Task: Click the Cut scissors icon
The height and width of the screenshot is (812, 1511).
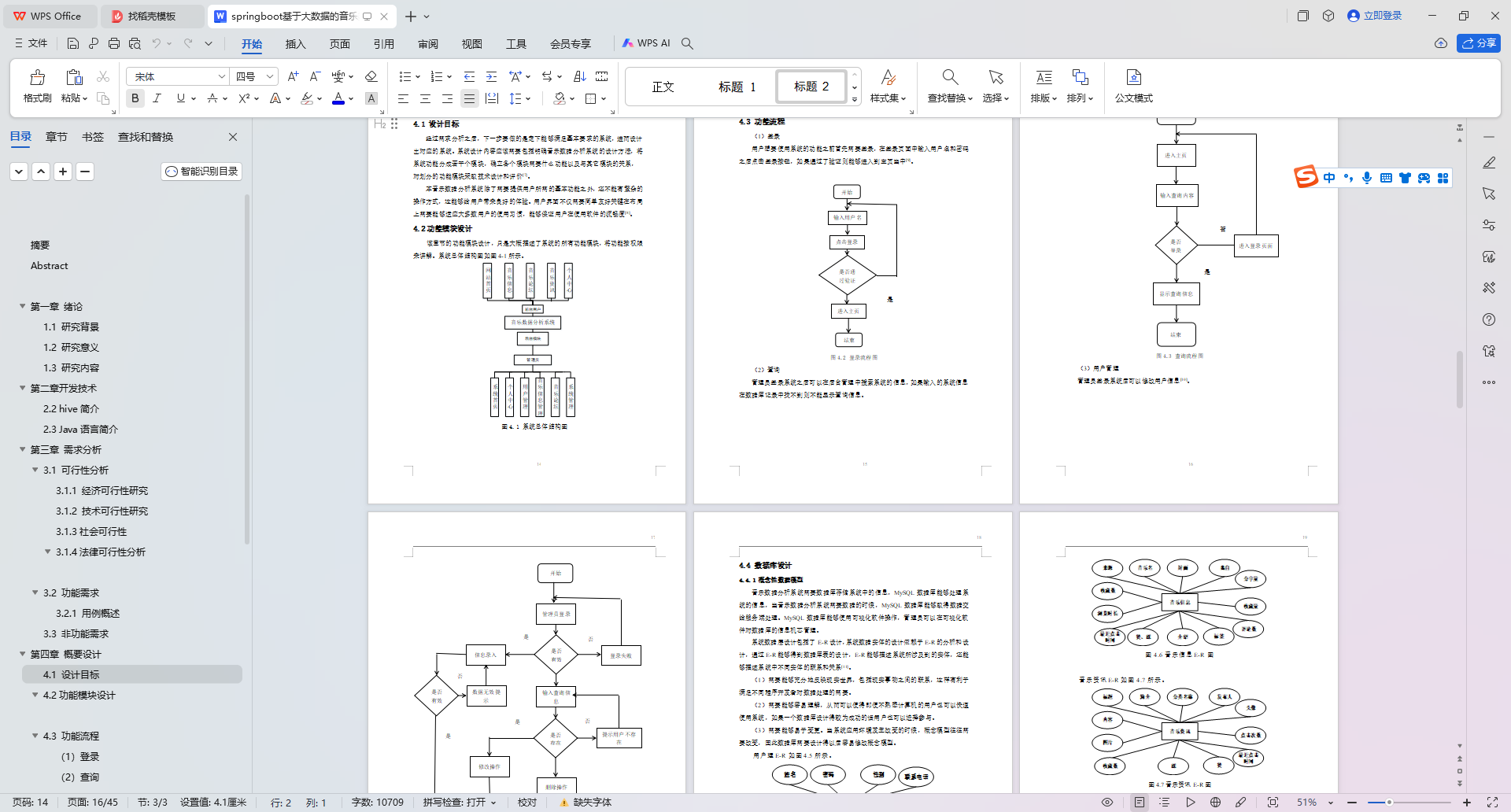Action: tap(103, 76)
